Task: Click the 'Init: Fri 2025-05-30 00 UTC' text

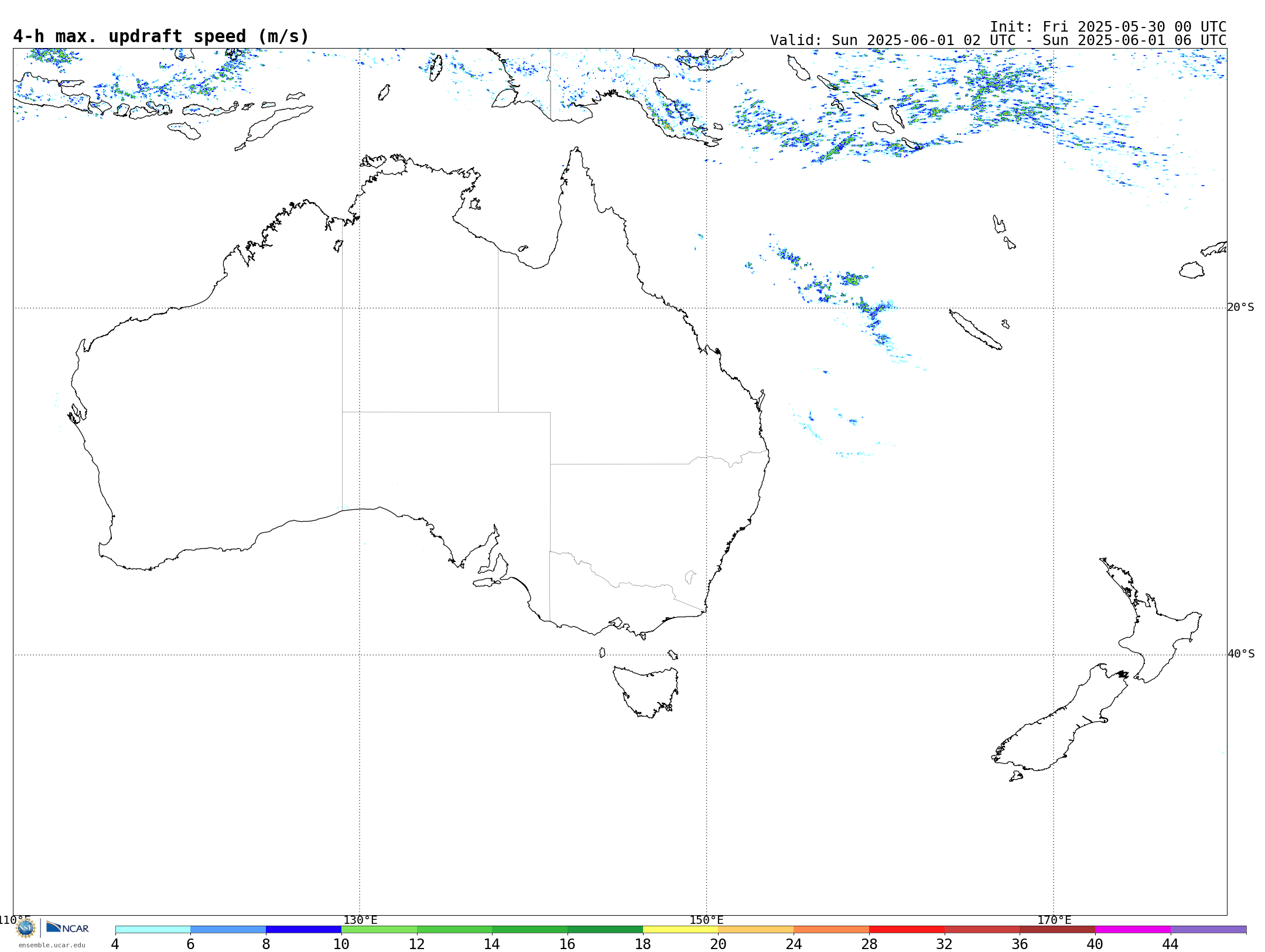Action: tap(1108, 27)
